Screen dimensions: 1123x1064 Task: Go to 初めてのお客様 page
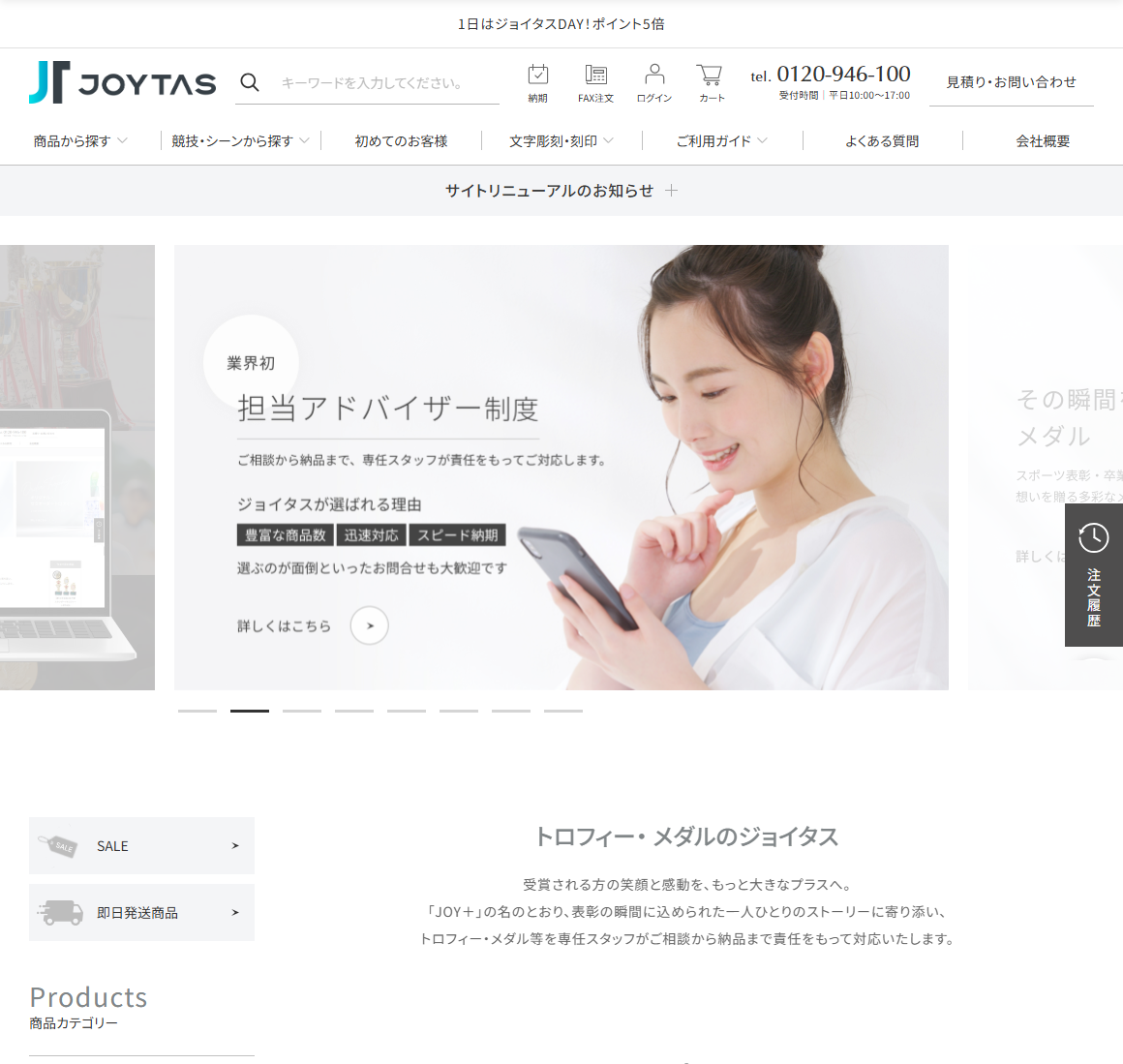coord(401,141)
